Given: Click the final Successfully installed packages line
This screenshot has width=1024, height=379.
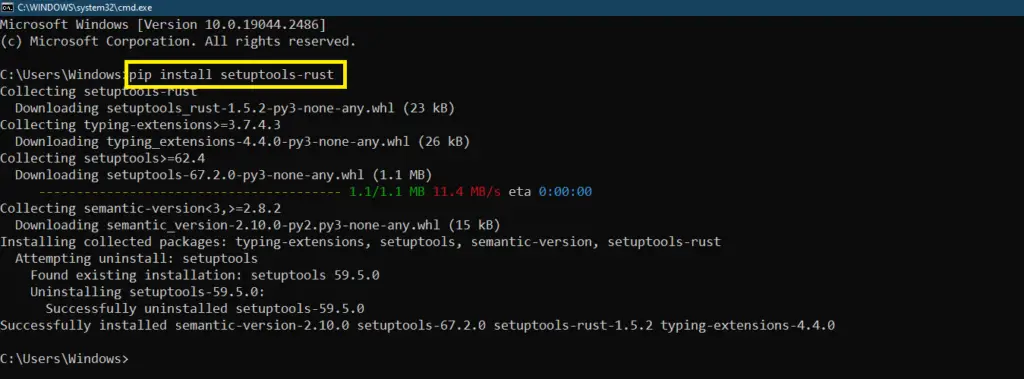Looking at the screenshot, I should pyautogui.click(x=417, y=325).
